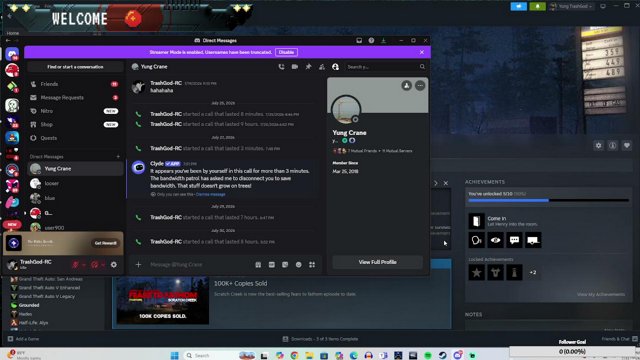
Task: Favorite the game with heart icon
Action: coord(627,145)
